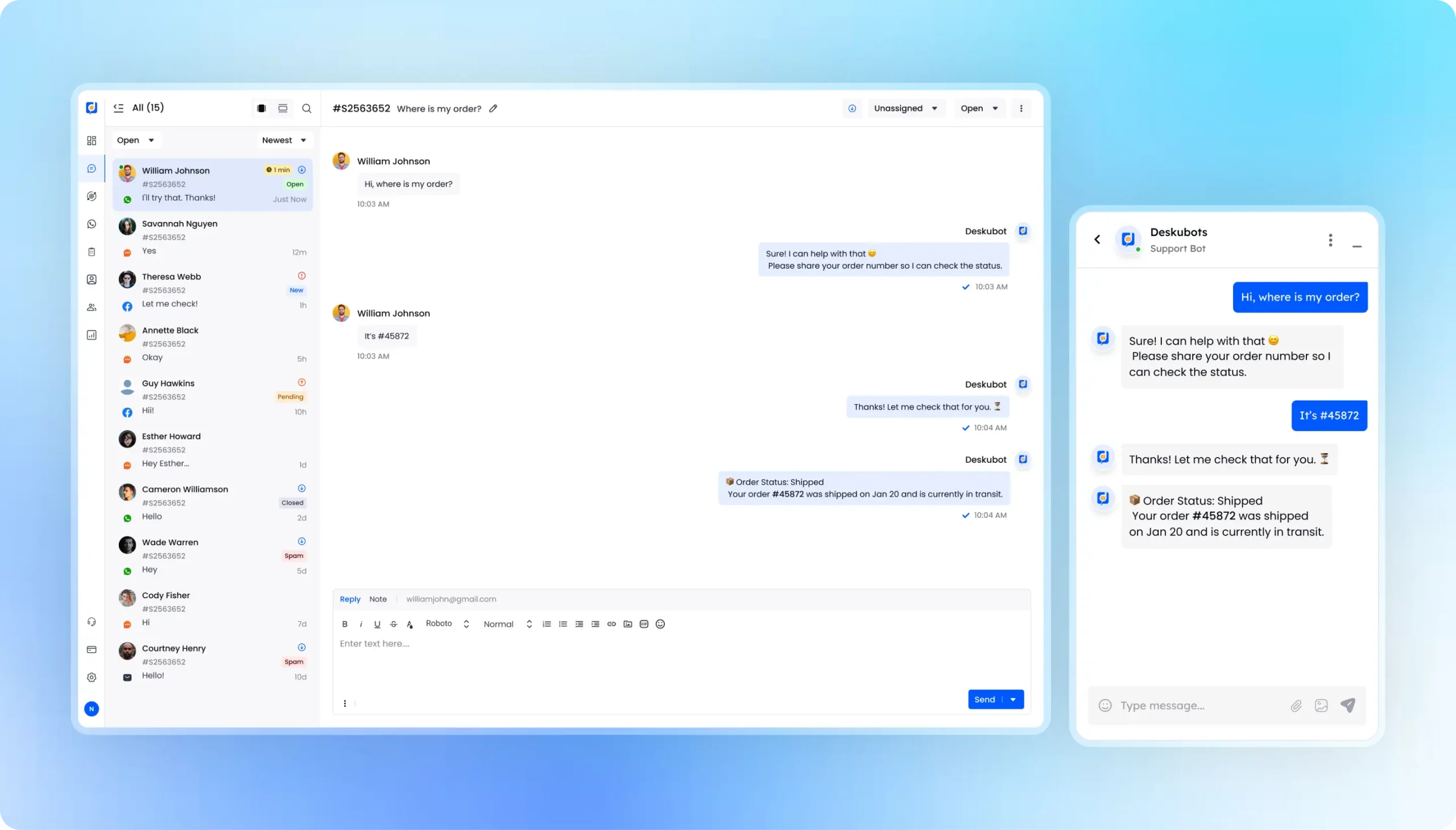This screenshot has height=830, width=1456.
Task: Toggle underline formatting in the reply editor
Action: (377, 624)
